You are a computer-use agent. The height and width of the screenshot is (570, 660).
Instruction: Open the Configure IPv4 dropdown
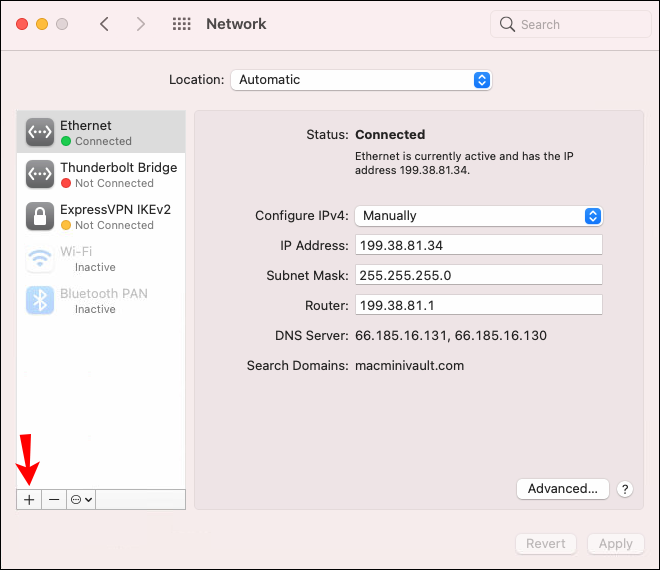point(479,216)
